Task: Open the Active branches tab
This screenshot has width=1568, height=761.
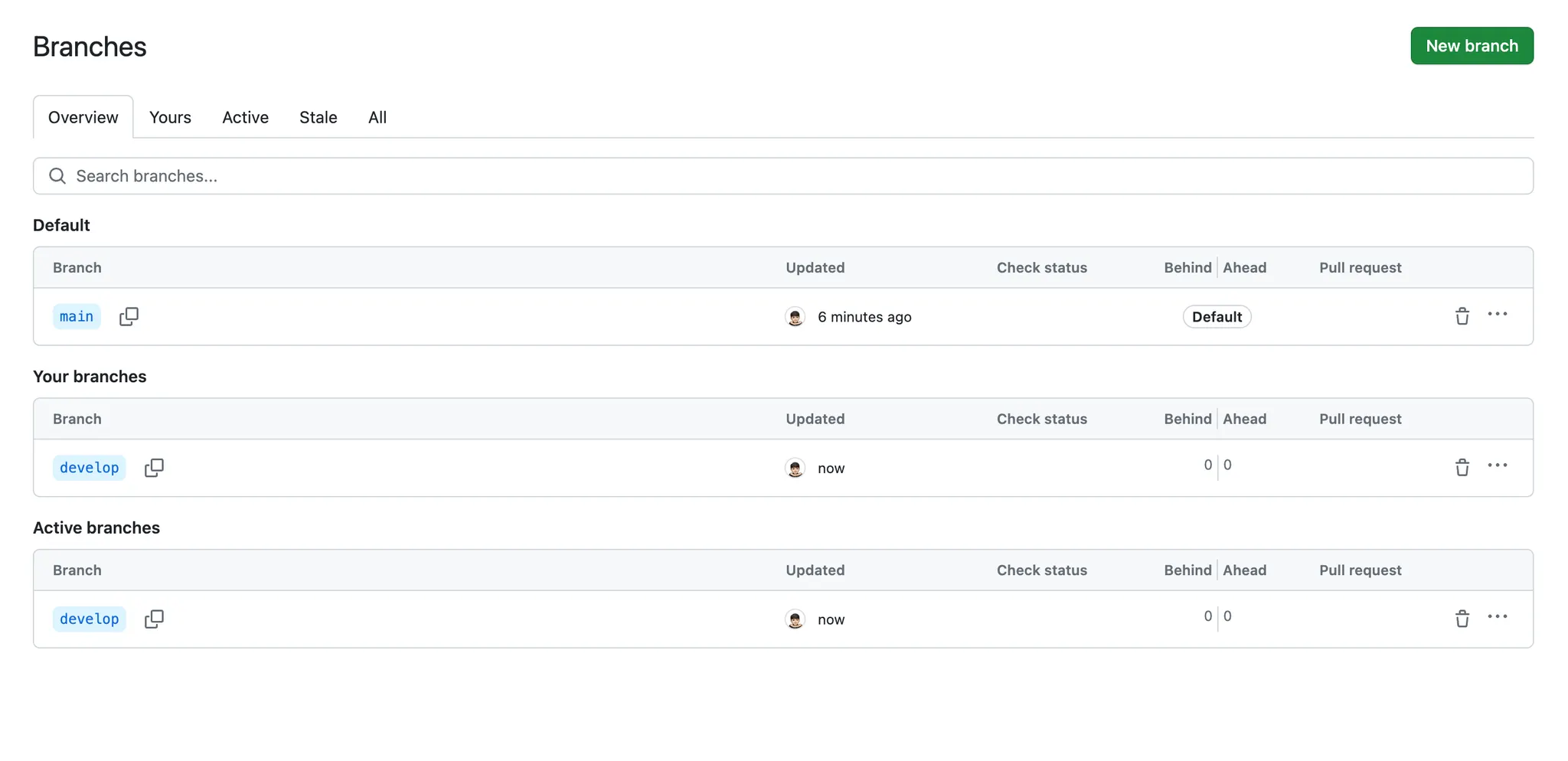Action: click(245, 117)
